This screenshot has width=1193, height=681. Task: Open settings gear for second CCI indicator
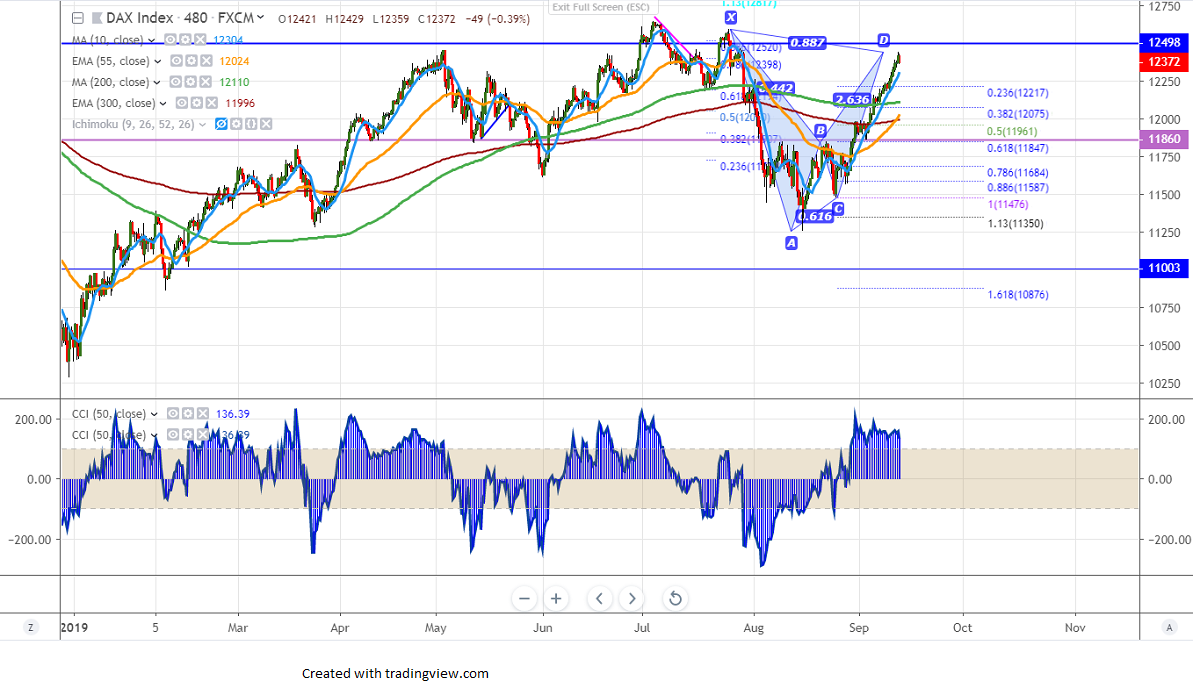coord(187,434)
